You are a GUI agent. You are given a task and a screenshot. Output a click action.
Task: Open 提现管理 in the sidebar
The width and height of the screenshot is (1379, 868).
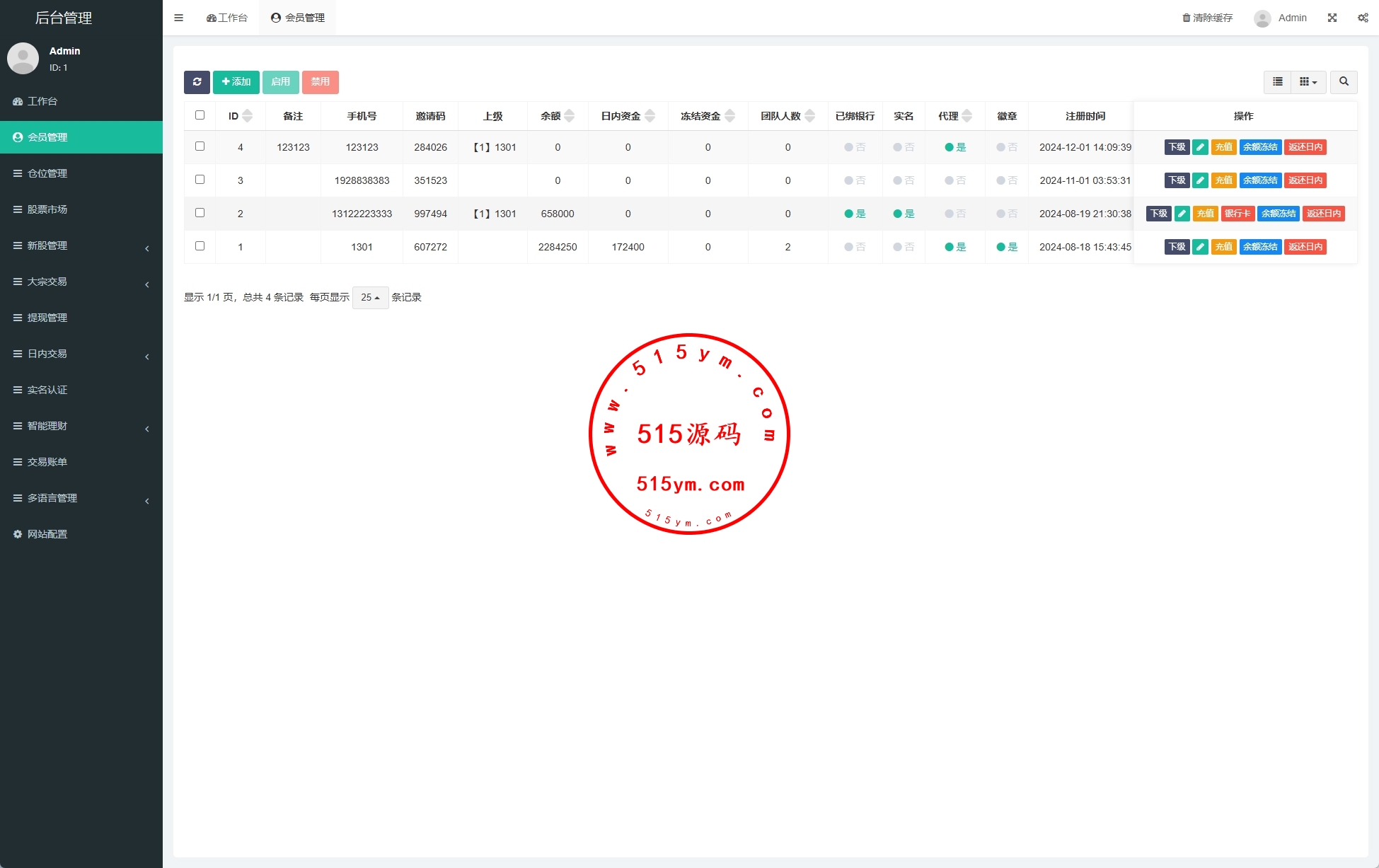click(47, 318)
